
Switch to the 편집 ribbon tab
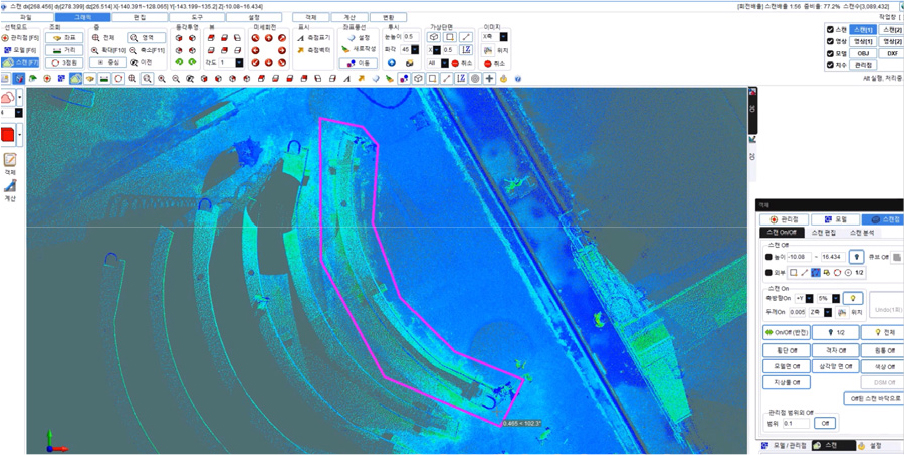click(140, 17)
